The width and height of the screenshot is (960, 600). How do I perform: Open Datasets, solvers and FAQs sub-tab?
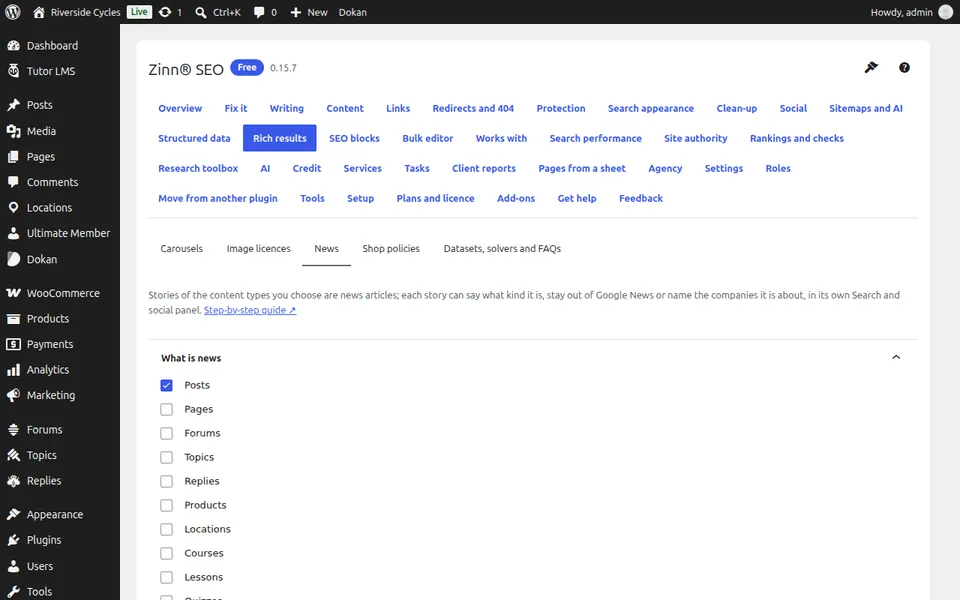tap(502, 249)
